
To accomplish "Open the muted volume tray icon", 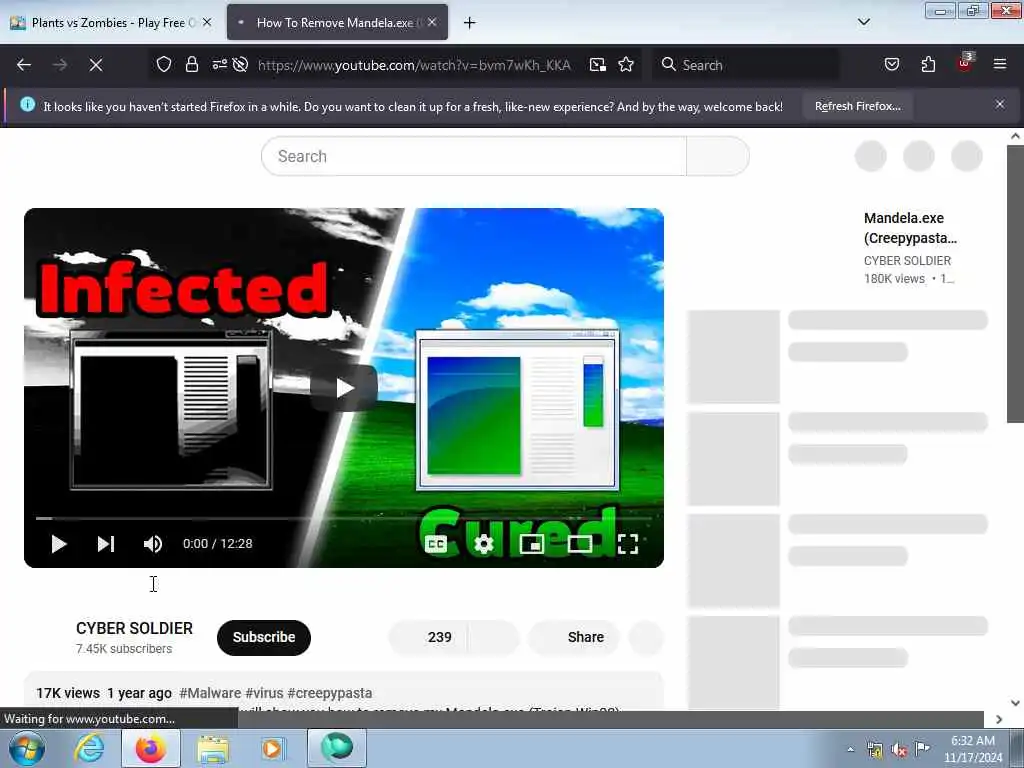I will [x=899, y=750].
